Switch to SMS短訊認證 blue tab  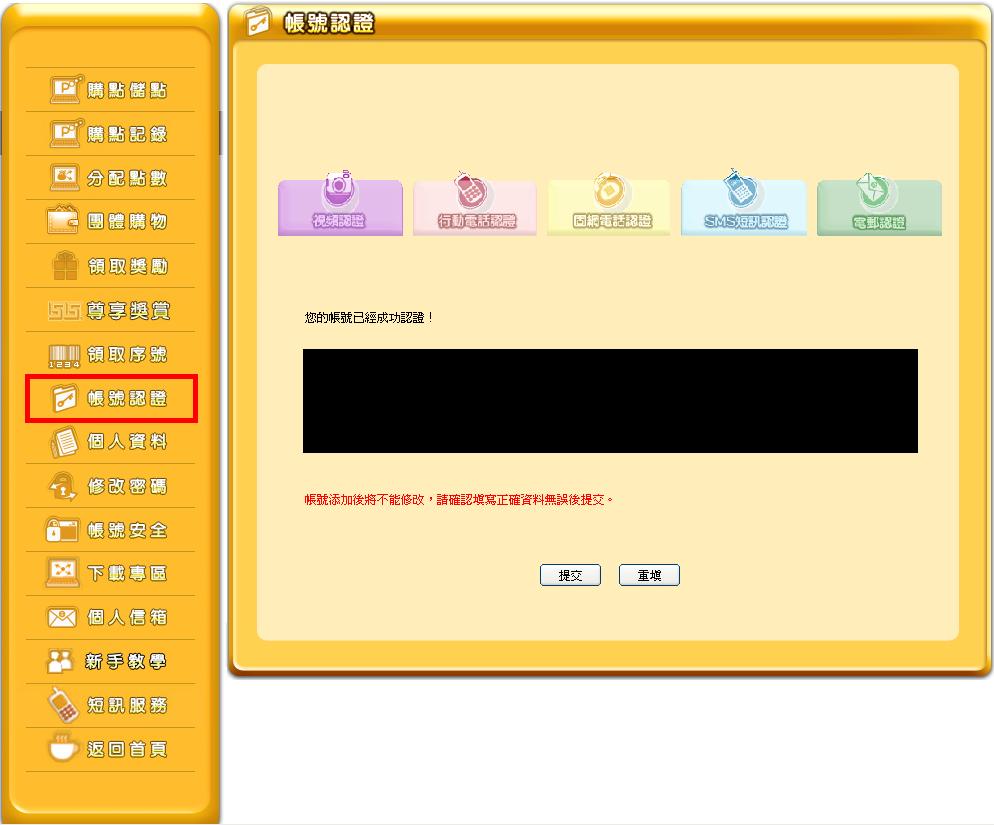click(x=744, y=207)
